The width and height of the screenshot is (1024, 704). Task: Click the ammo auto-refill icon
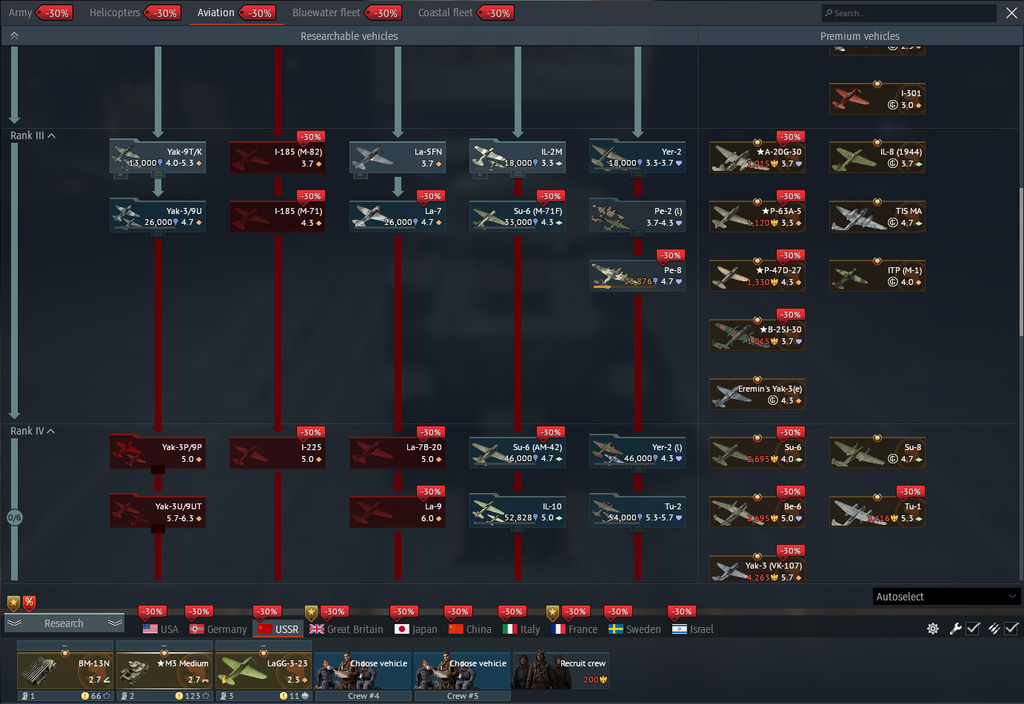pos(994,628)
